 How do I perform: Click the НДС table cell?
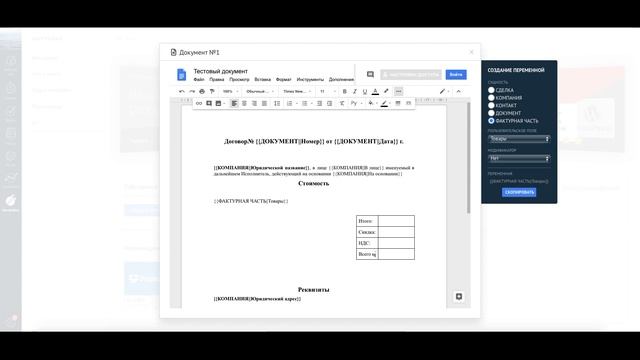click(367, 243)
